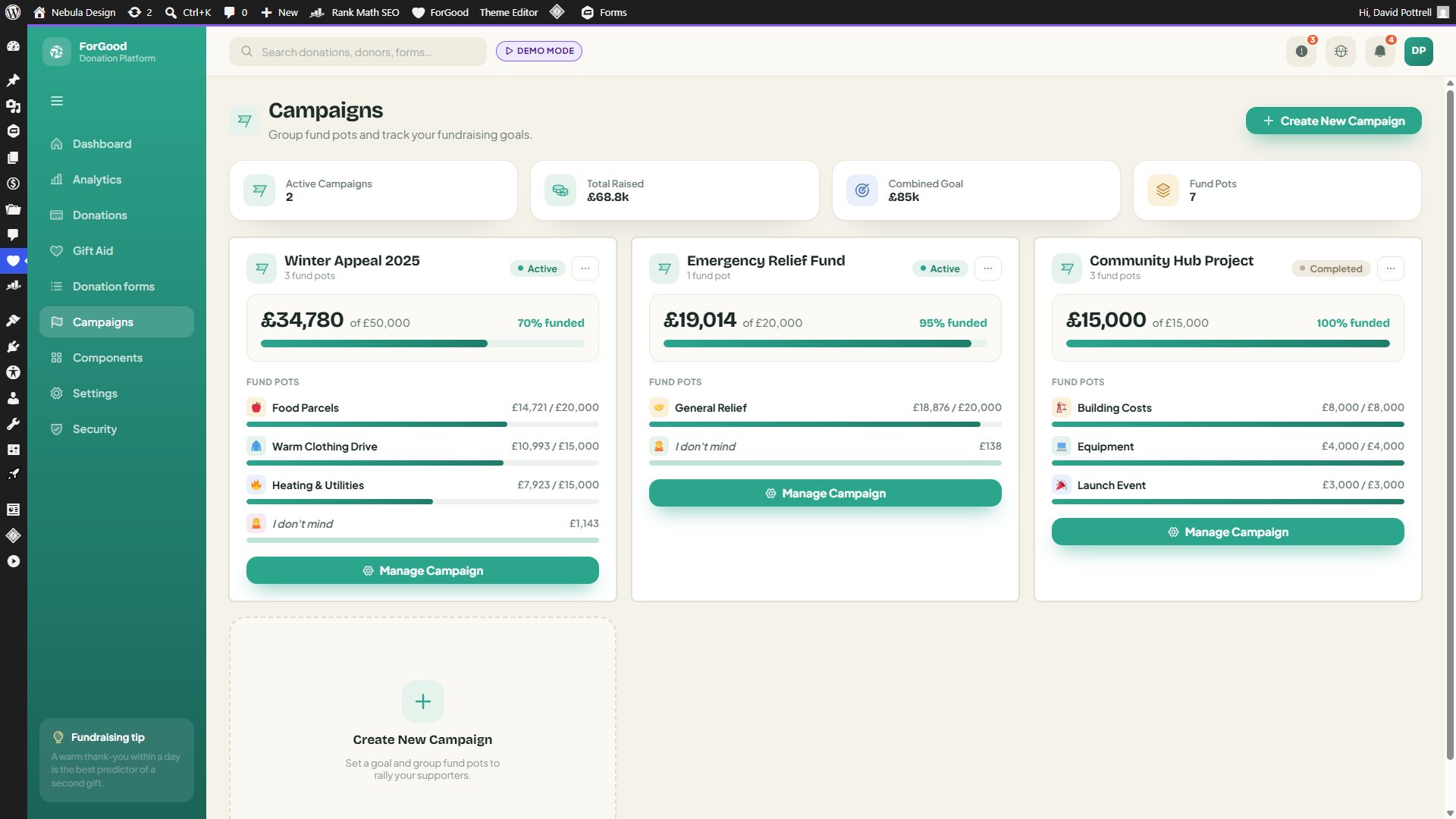The height and width of the screenshot is (819, 1456).
Task: Open Donations page in sidebar
Action: click(x=117, y=215)
